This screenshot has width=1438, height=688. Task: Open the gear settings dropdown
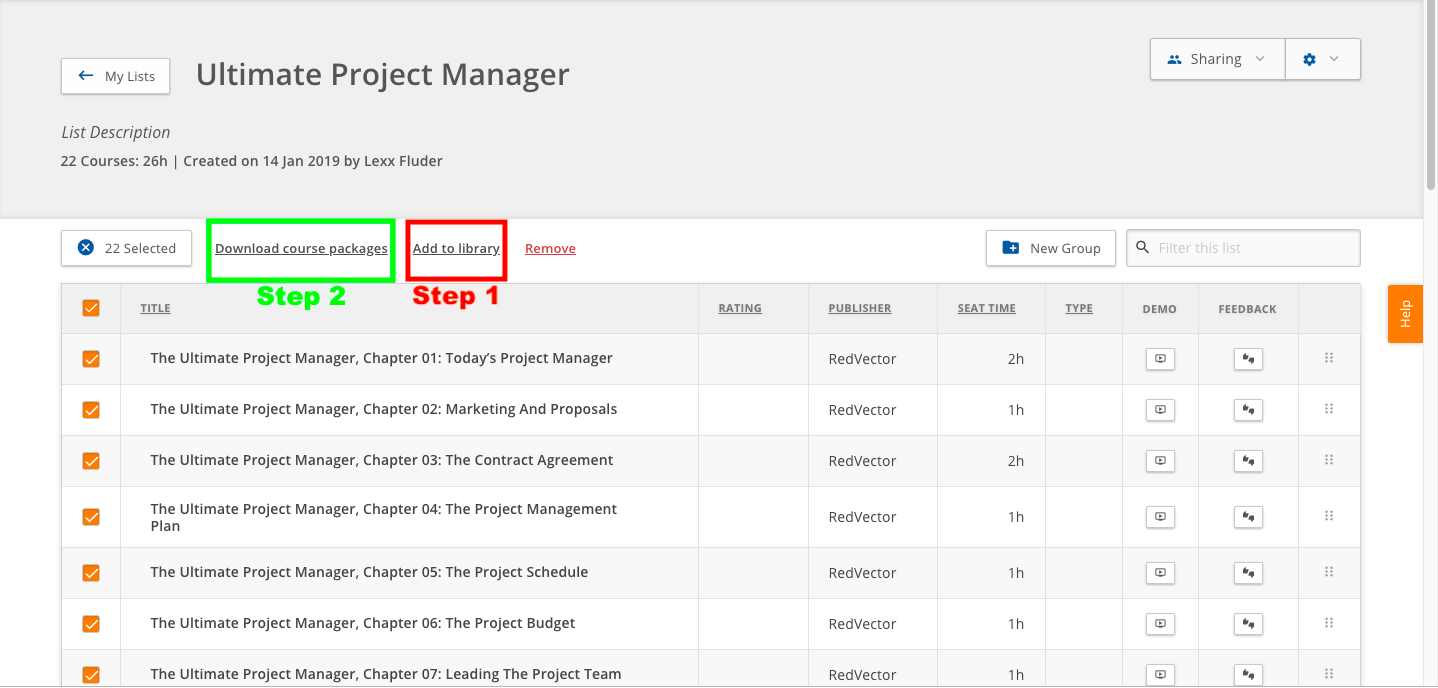coord(1322,59)
